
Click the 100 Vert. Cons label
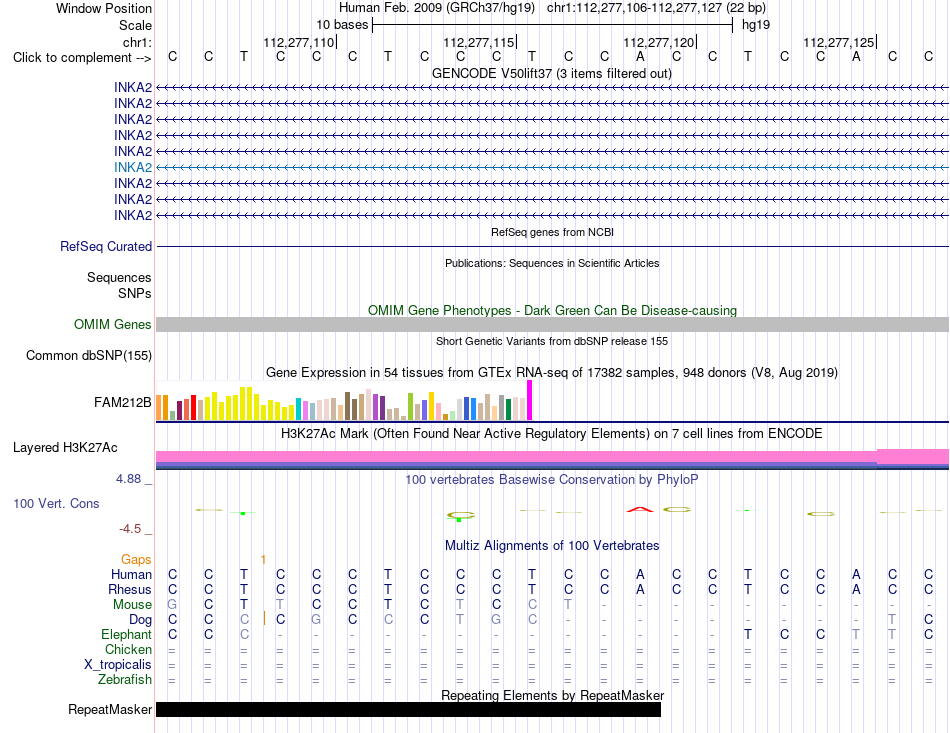click(x=56, y=503)
